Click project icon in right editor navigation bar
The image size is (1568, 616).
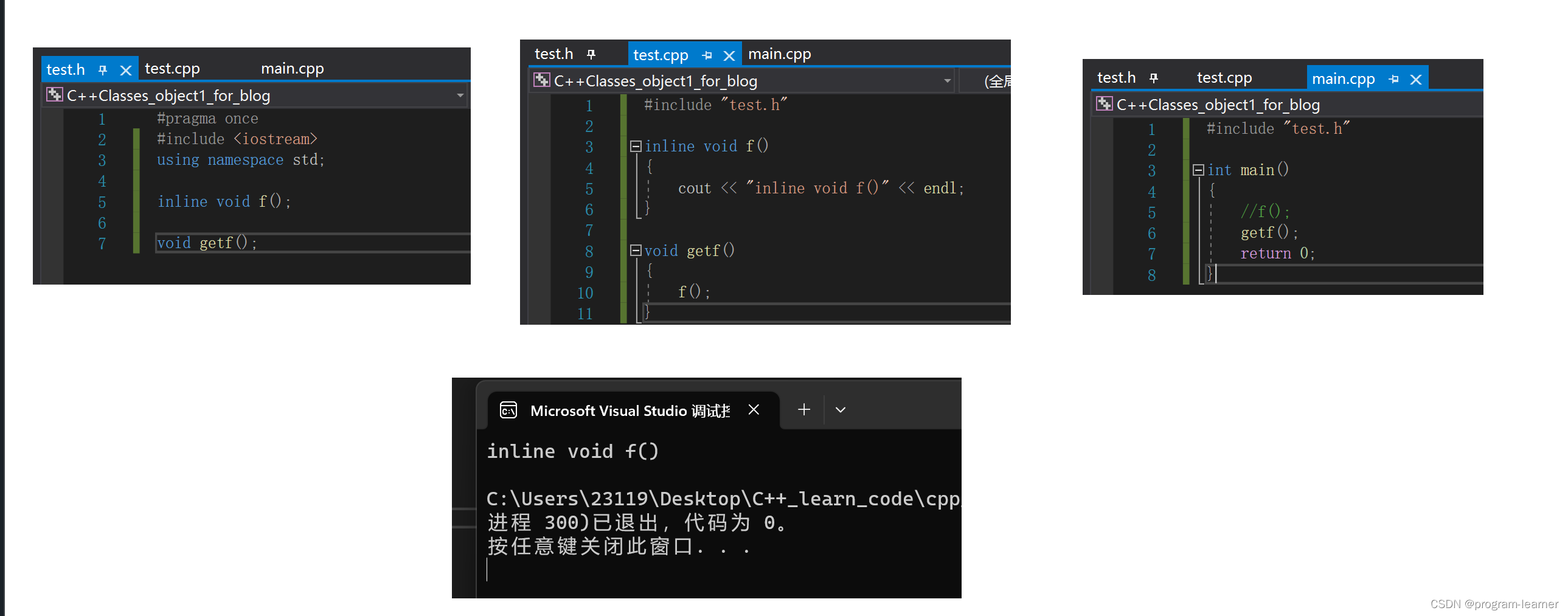tap(1104, 104)
